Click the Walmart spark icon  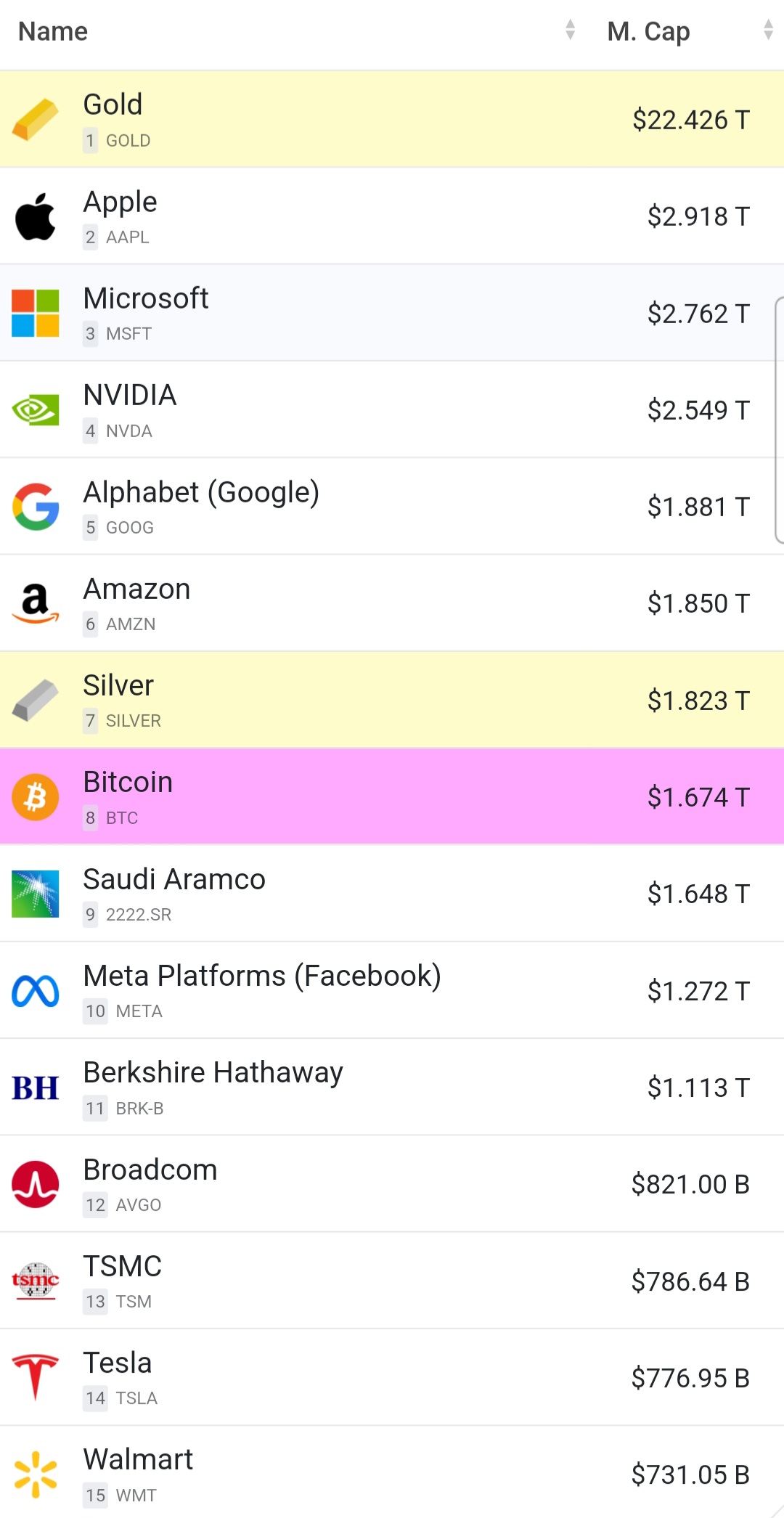coord(35,1474)
